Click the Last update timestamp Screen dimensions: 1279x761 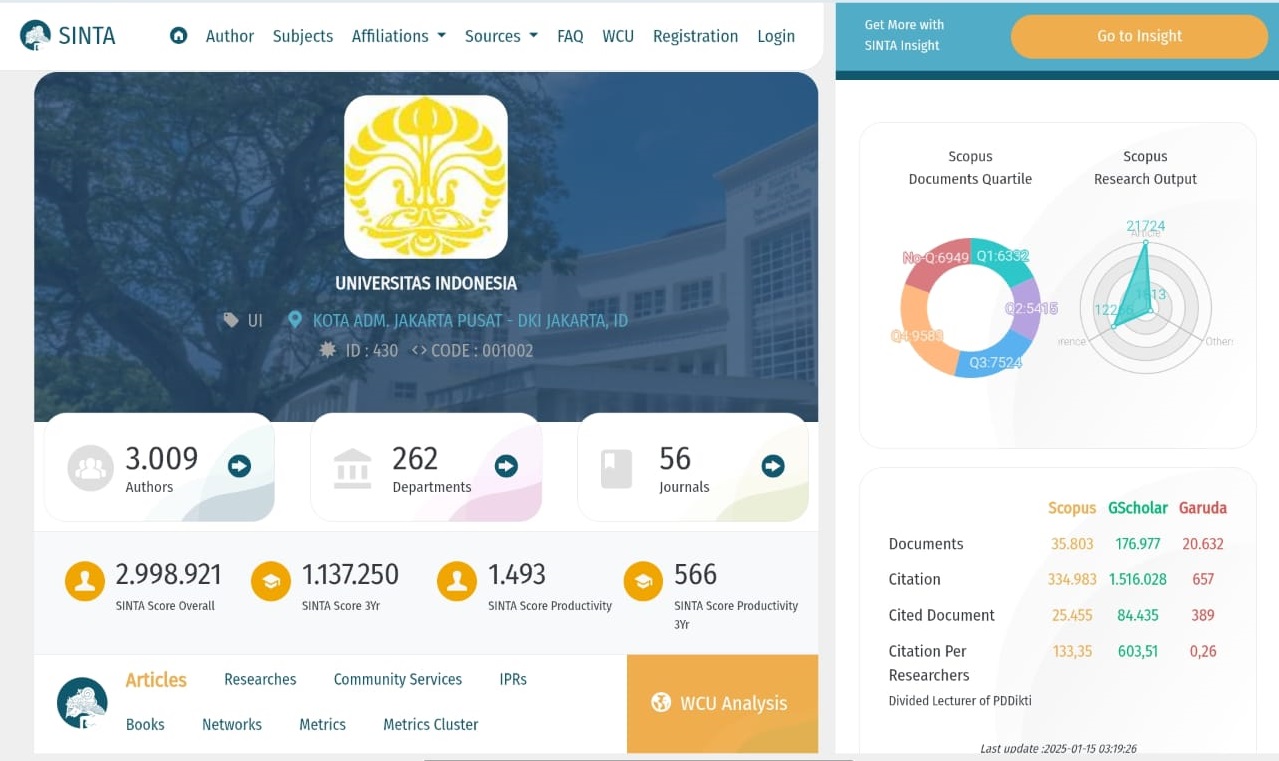click(1058, 748)
